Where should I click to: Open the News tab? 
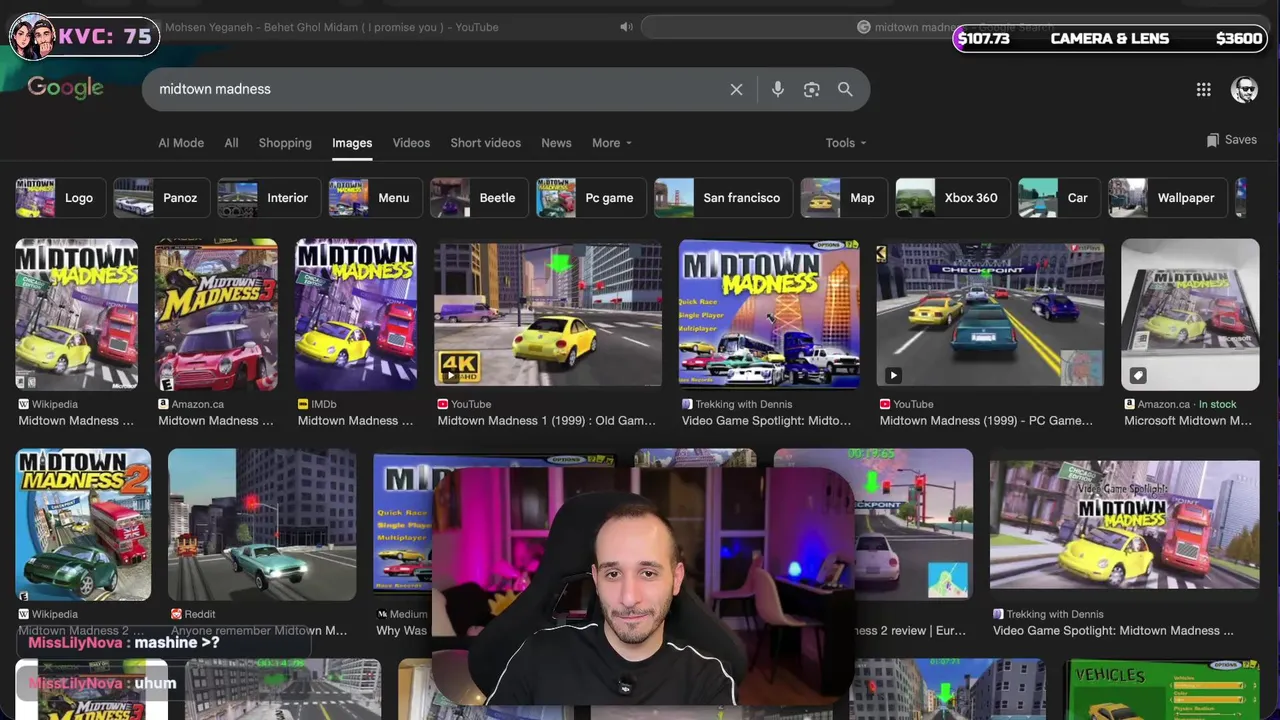point(556,143)
